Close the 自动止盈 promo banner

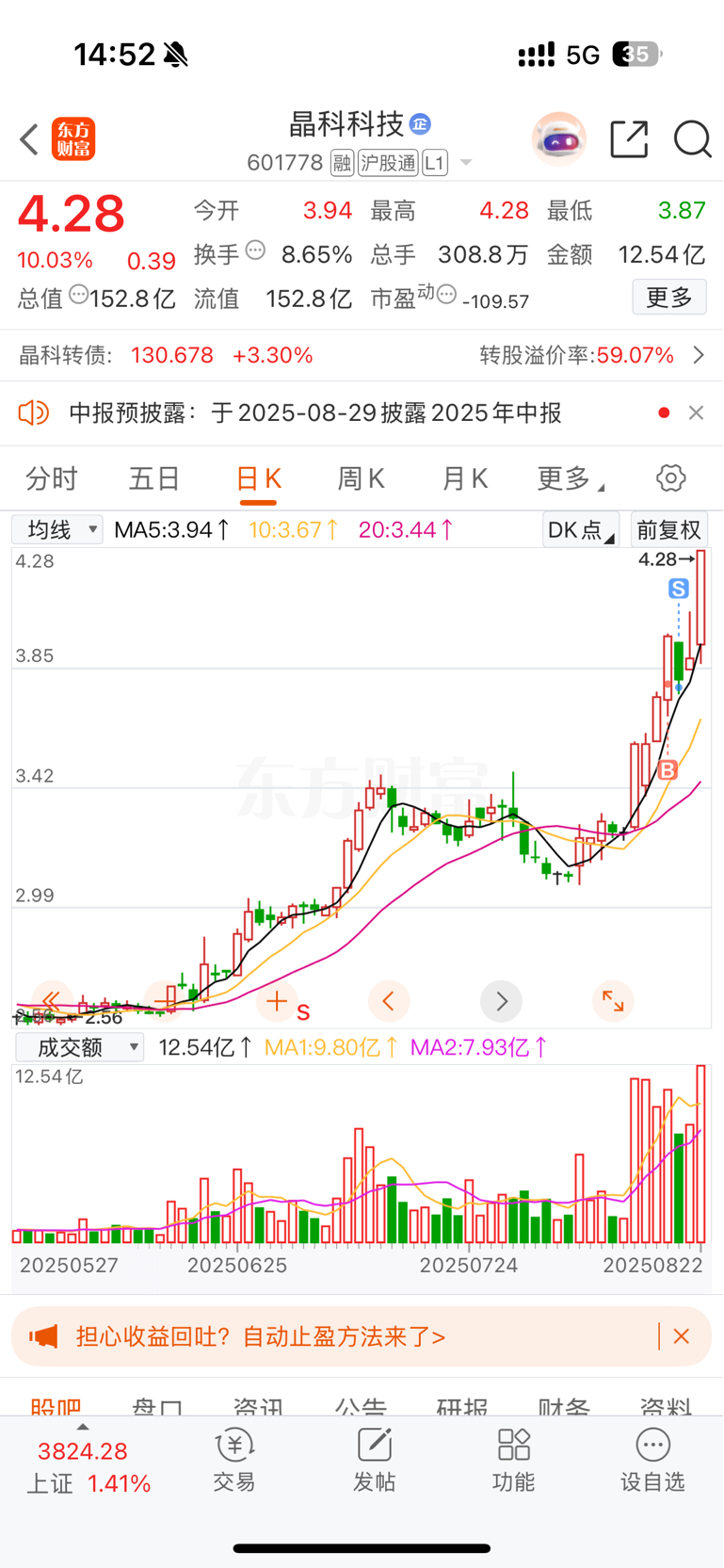click(682, 1336)
